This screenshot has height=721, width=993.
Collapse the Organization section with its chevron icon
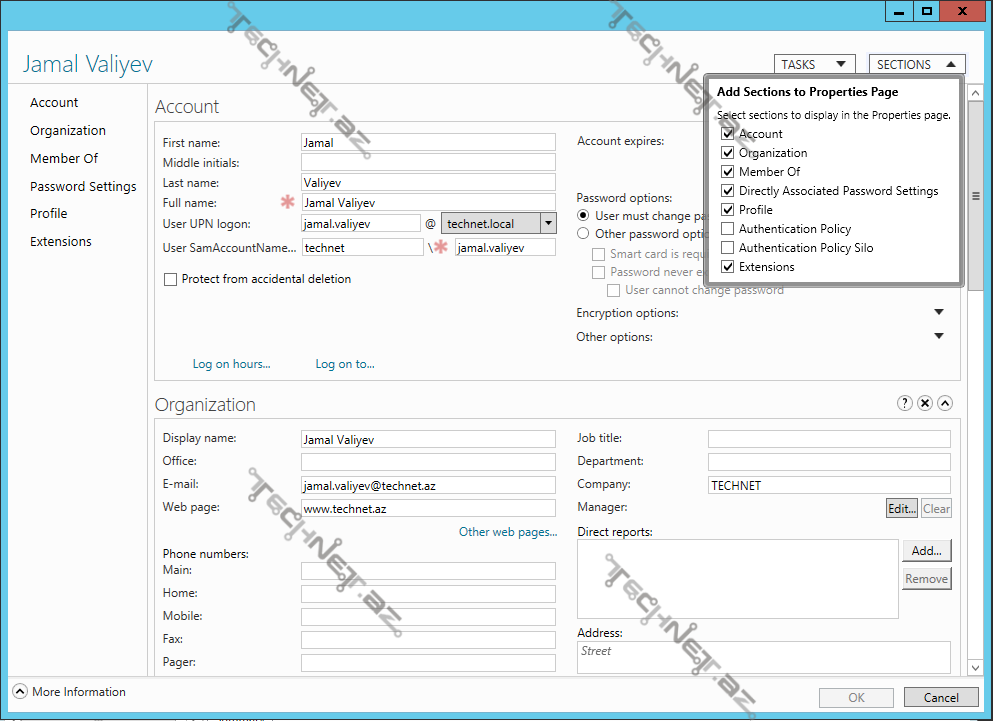(x=944, y=402)
